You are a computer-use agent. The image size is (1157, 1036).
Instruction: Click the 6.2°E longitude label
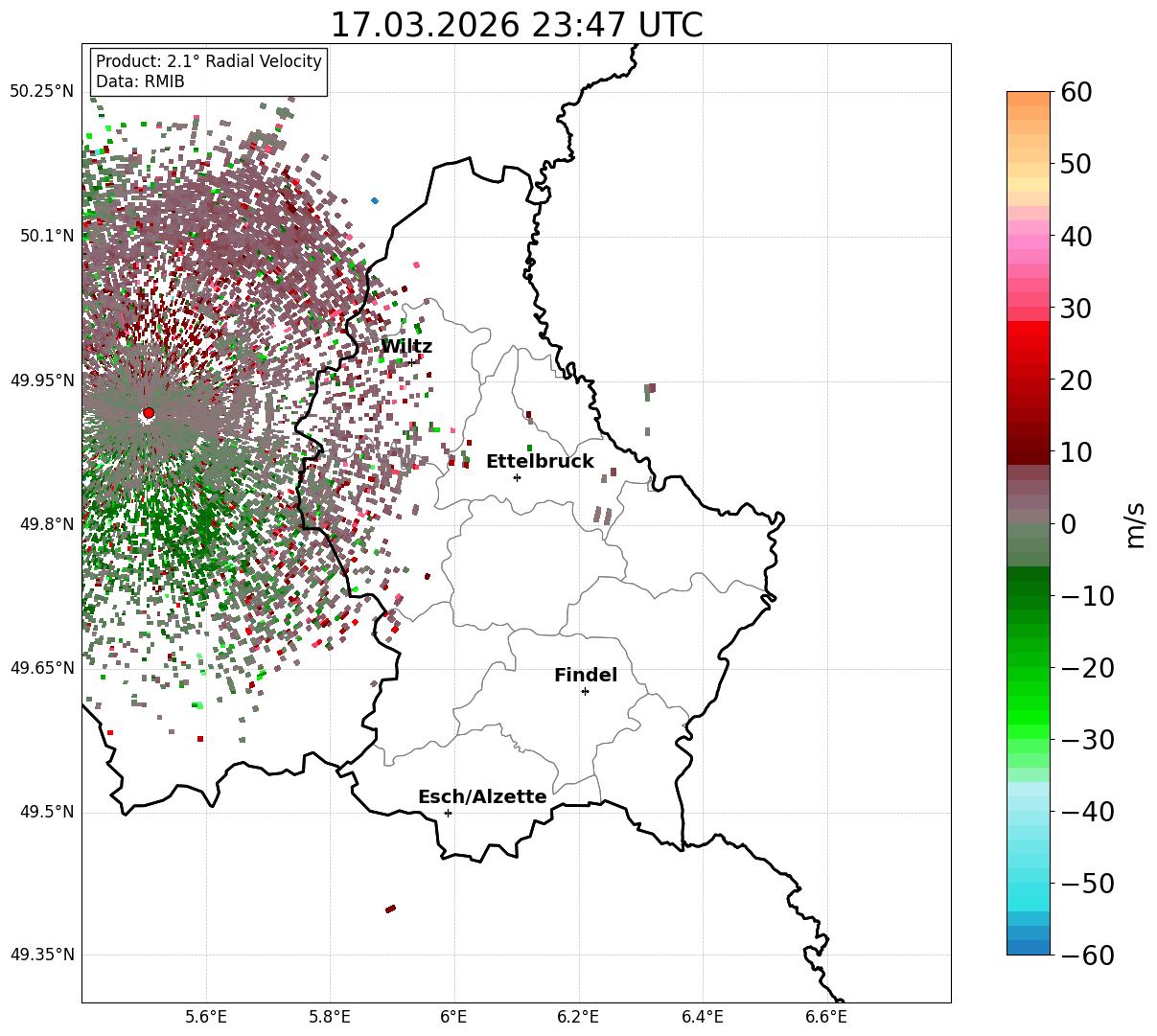pyautogui.click(x=579, y=1017)
